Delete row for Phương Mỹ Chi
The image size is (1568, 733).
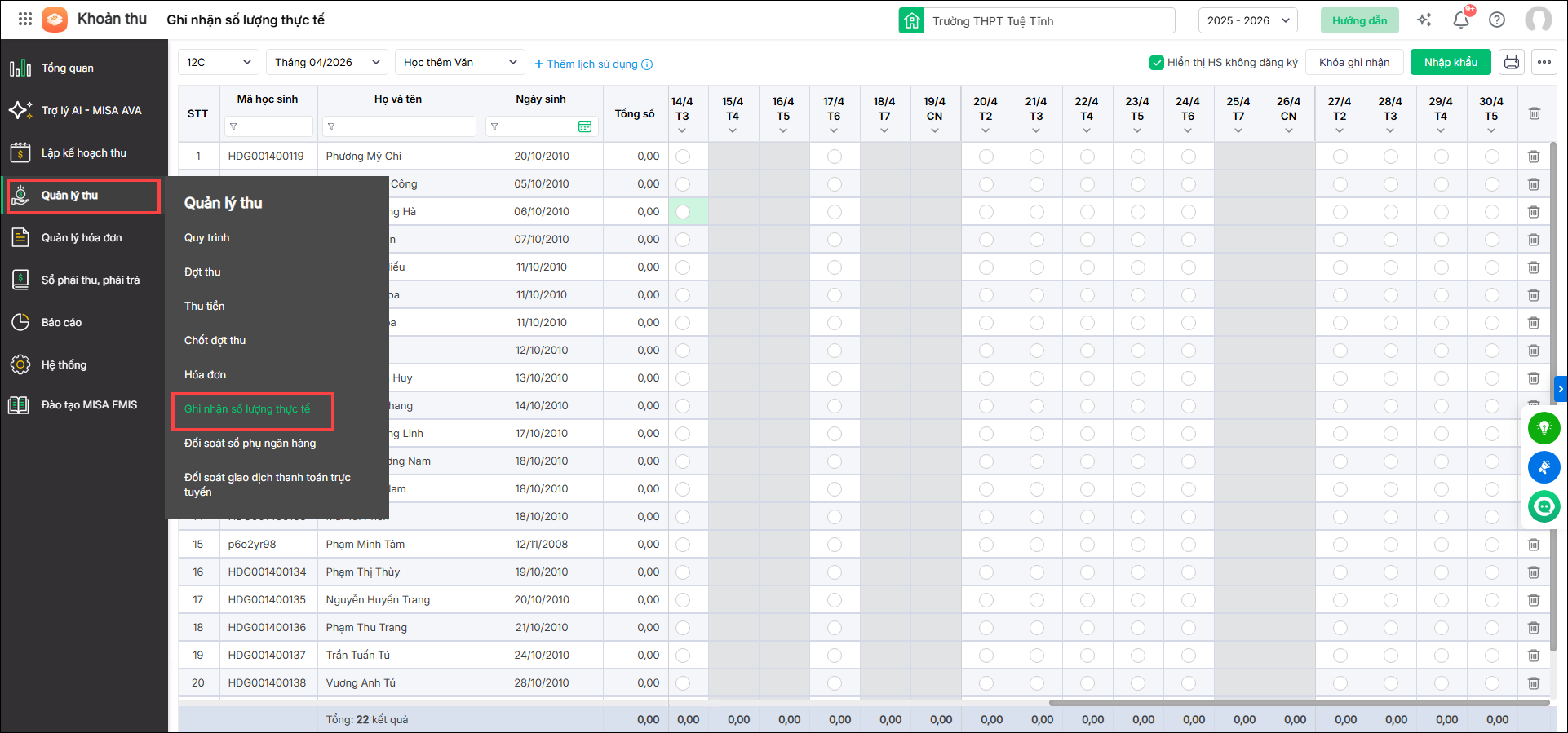(1533, 157)
